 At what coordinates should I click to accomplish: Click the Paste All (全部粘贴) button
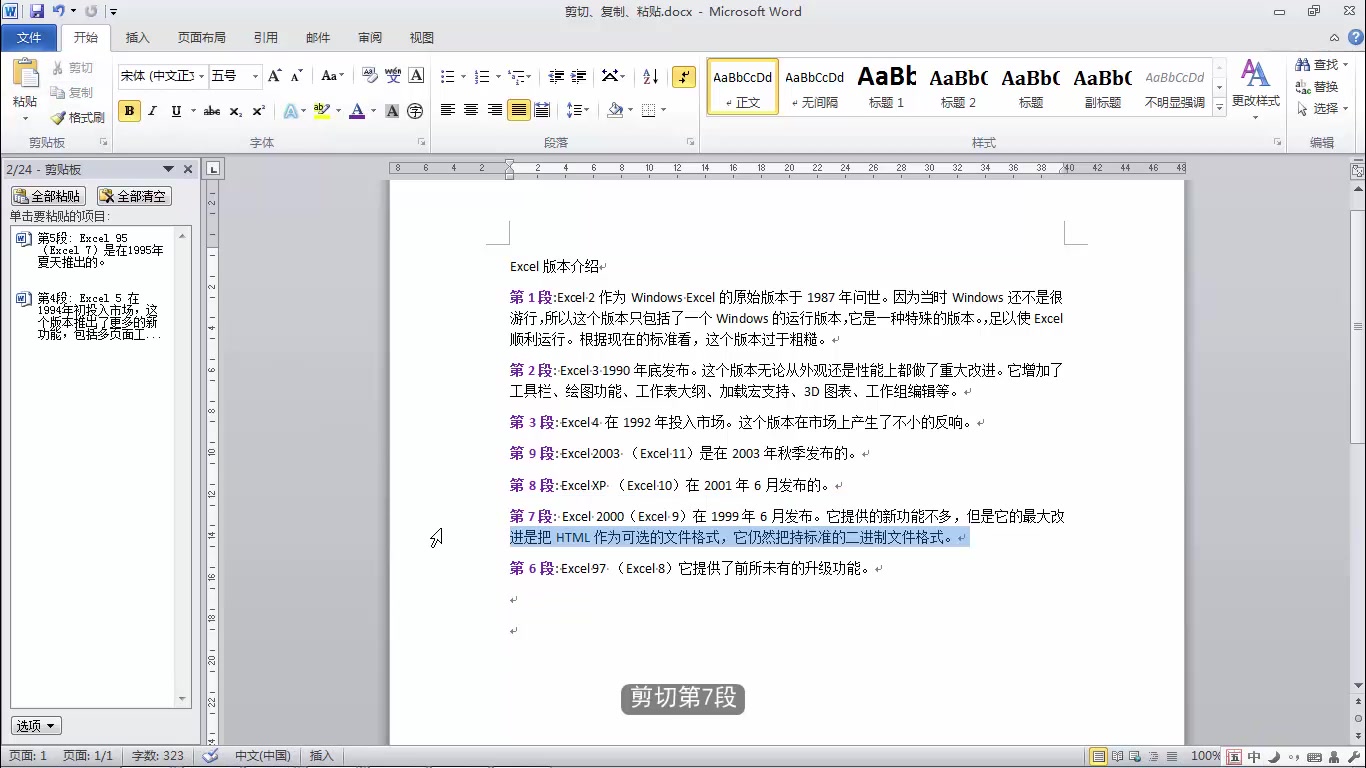(x=48, y=196)
